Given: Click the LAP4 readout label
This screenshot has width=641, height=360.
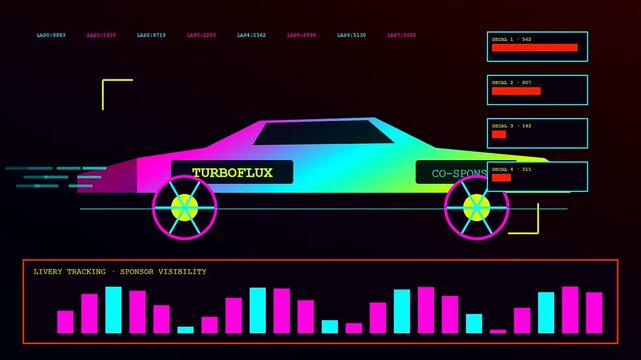Looking at the screenshot, I should pyautogui.click(x=251, y=35).
